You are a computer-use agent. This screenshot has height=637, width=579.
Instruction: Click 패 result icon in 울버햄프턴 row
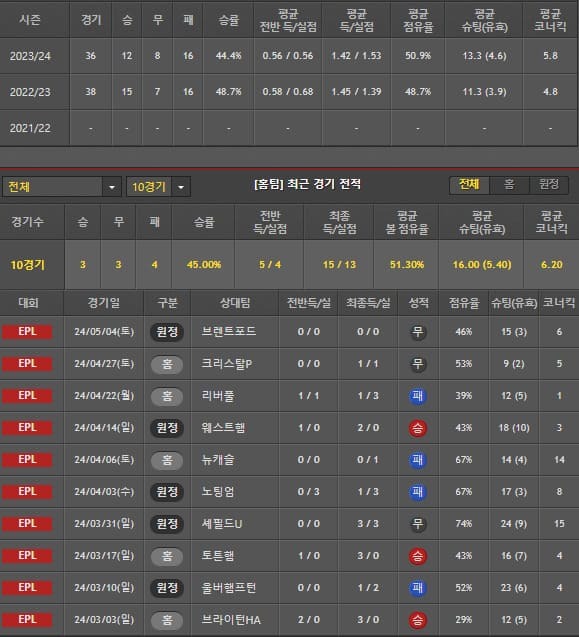(x=418, y=588)
